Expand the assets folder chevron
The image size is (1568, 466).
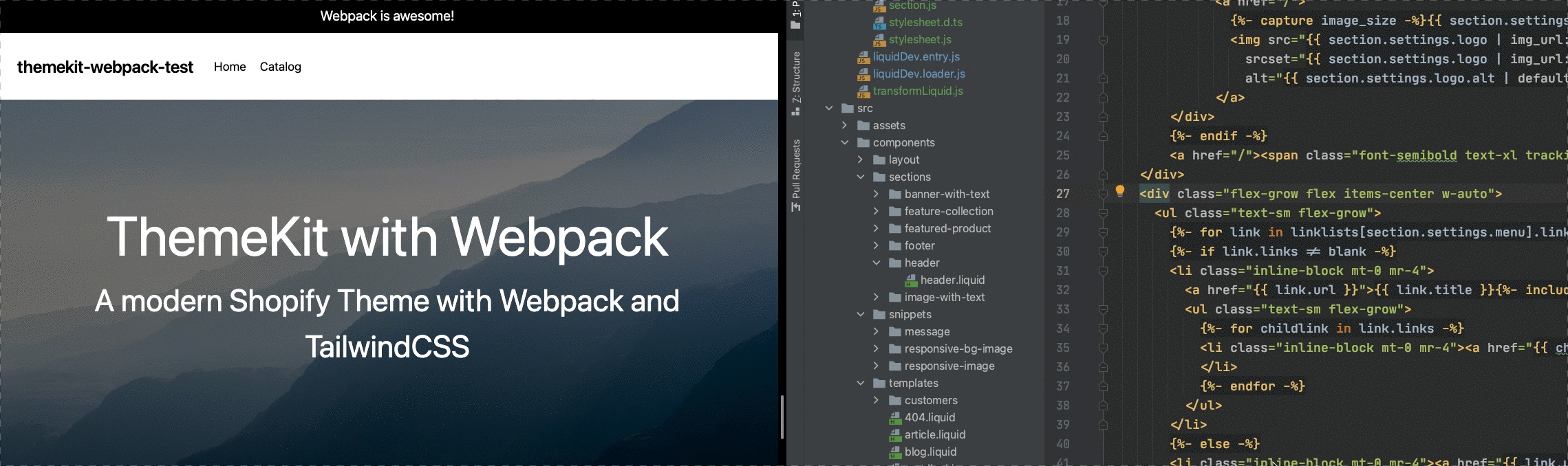(x=845, y=125)
